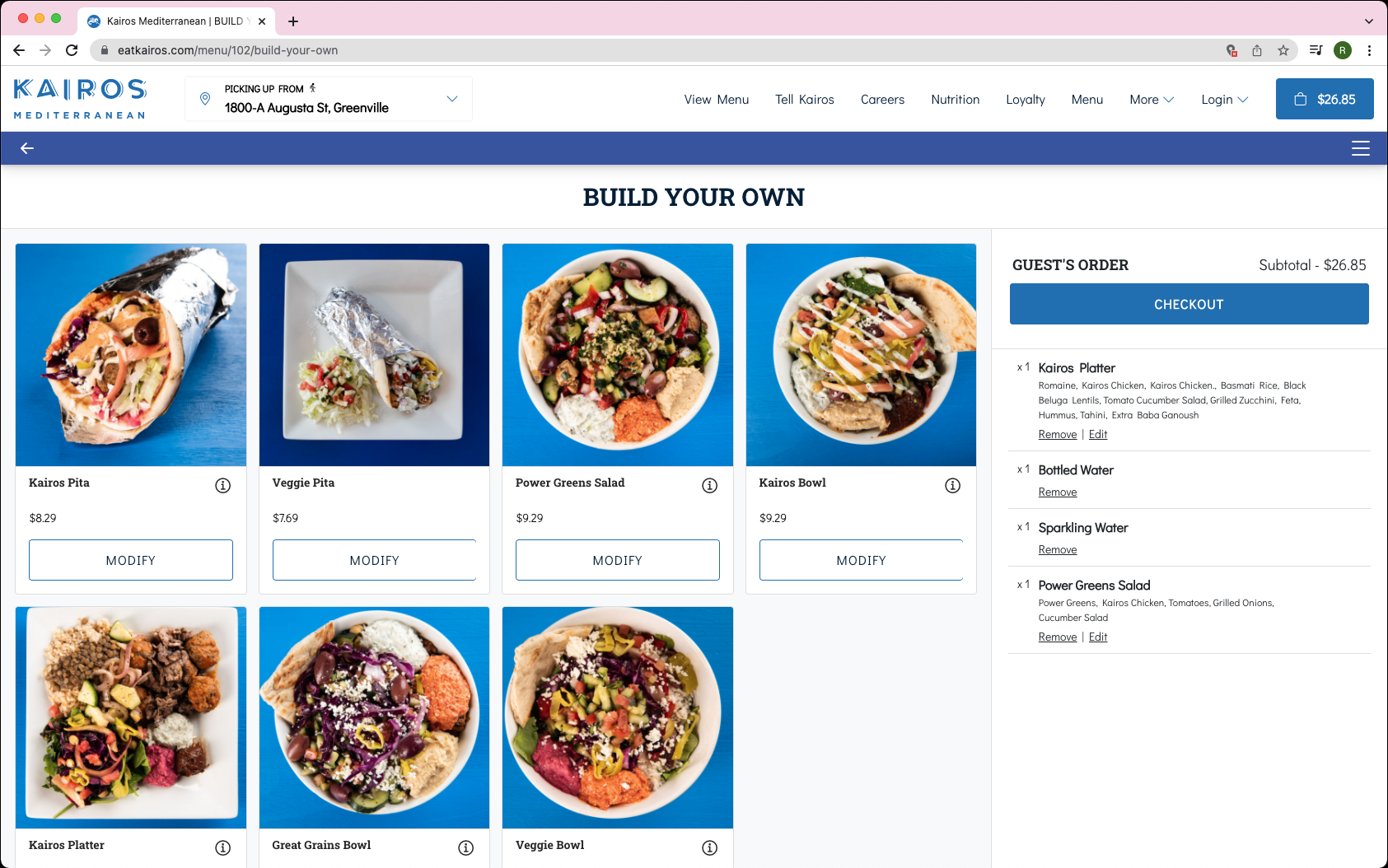Click Menu in the navigation bar

(1087, 100)
